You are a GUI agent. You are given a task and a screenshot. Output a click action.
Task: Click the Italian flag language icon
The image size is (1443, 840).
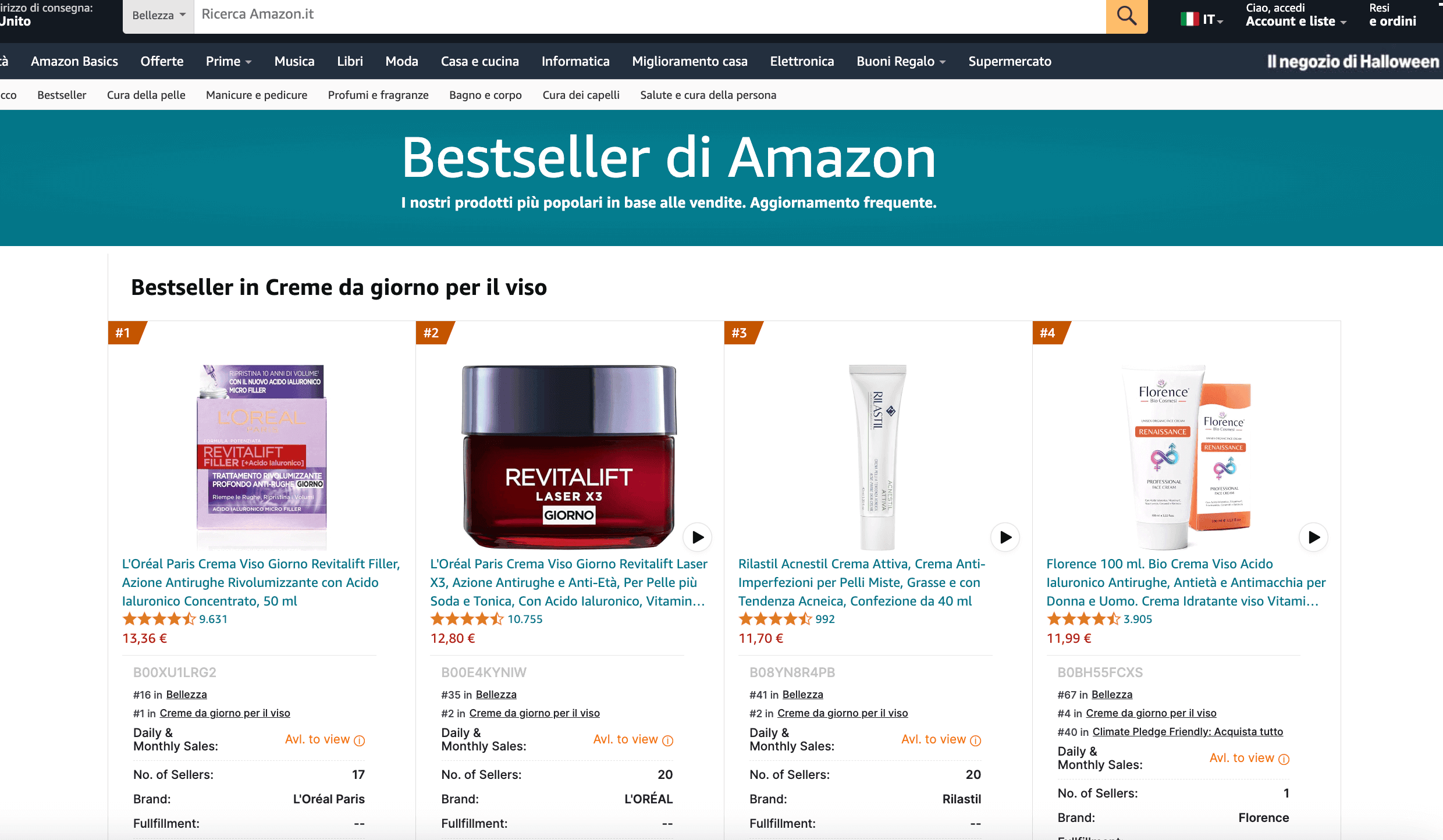coord(1189,19)
